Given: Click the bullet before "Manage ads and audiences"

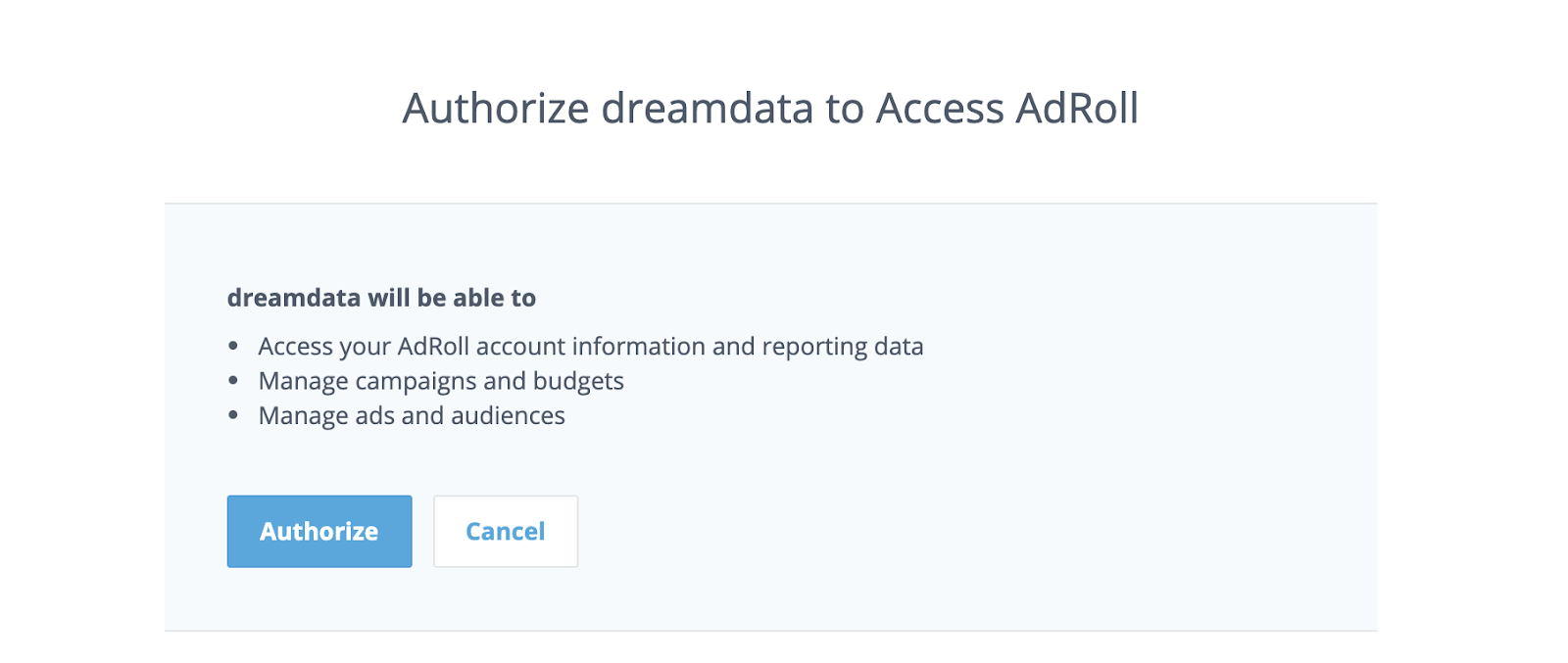Looking at the screenshot, I should (233, 416).
